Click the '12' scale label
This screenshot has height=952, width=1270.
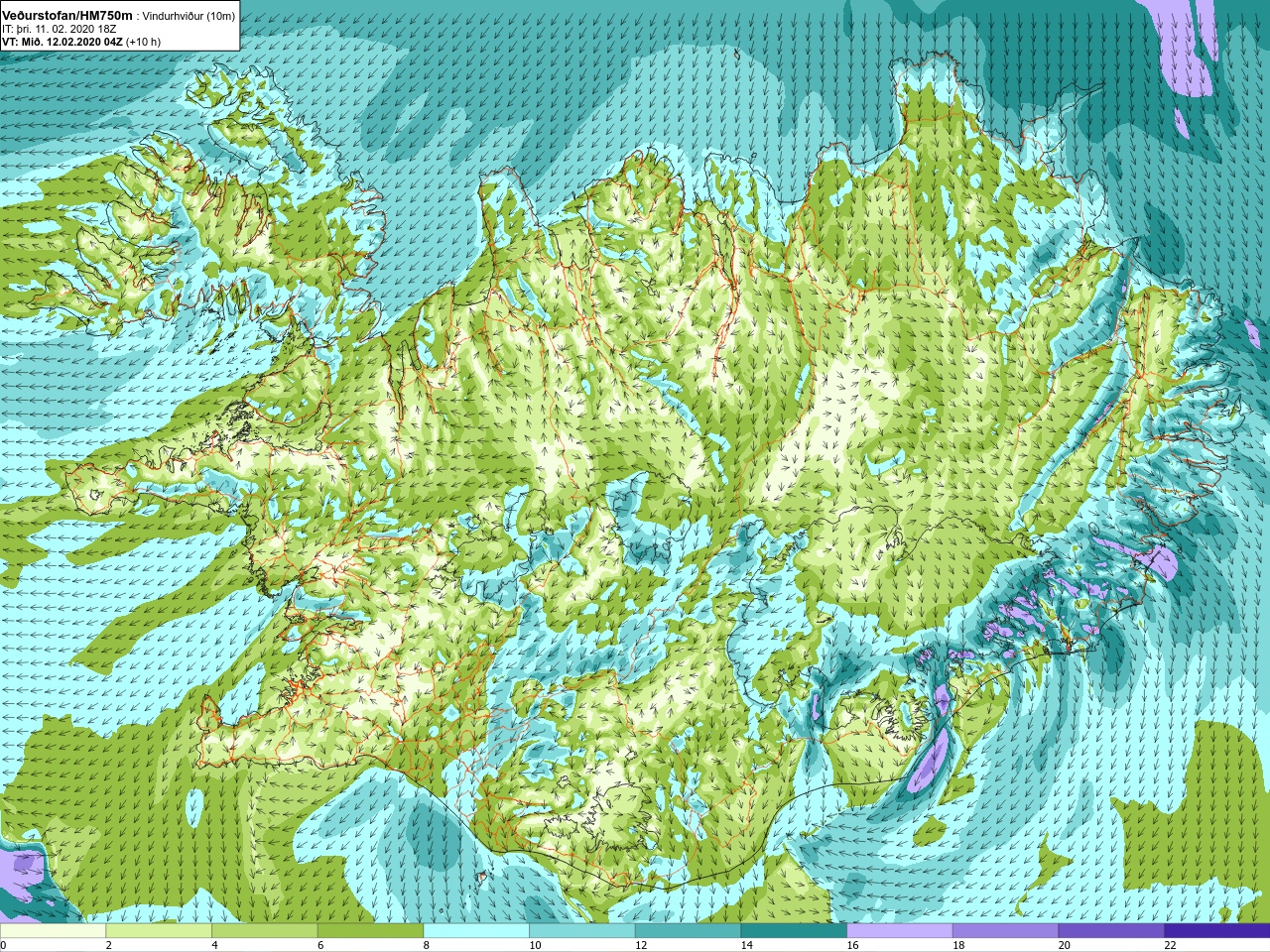point(641,945)
